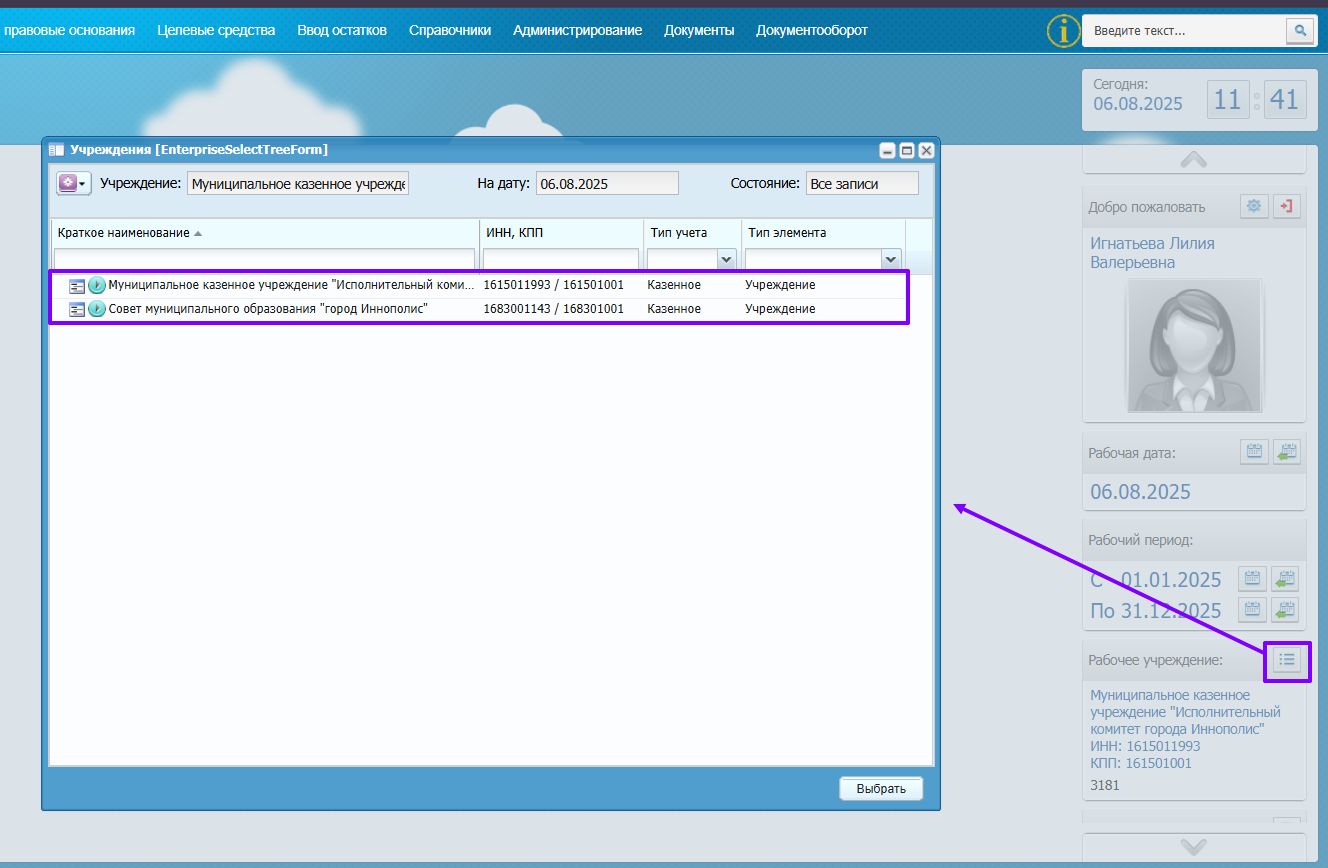Click the row type icon for Совет

point(77,309)
